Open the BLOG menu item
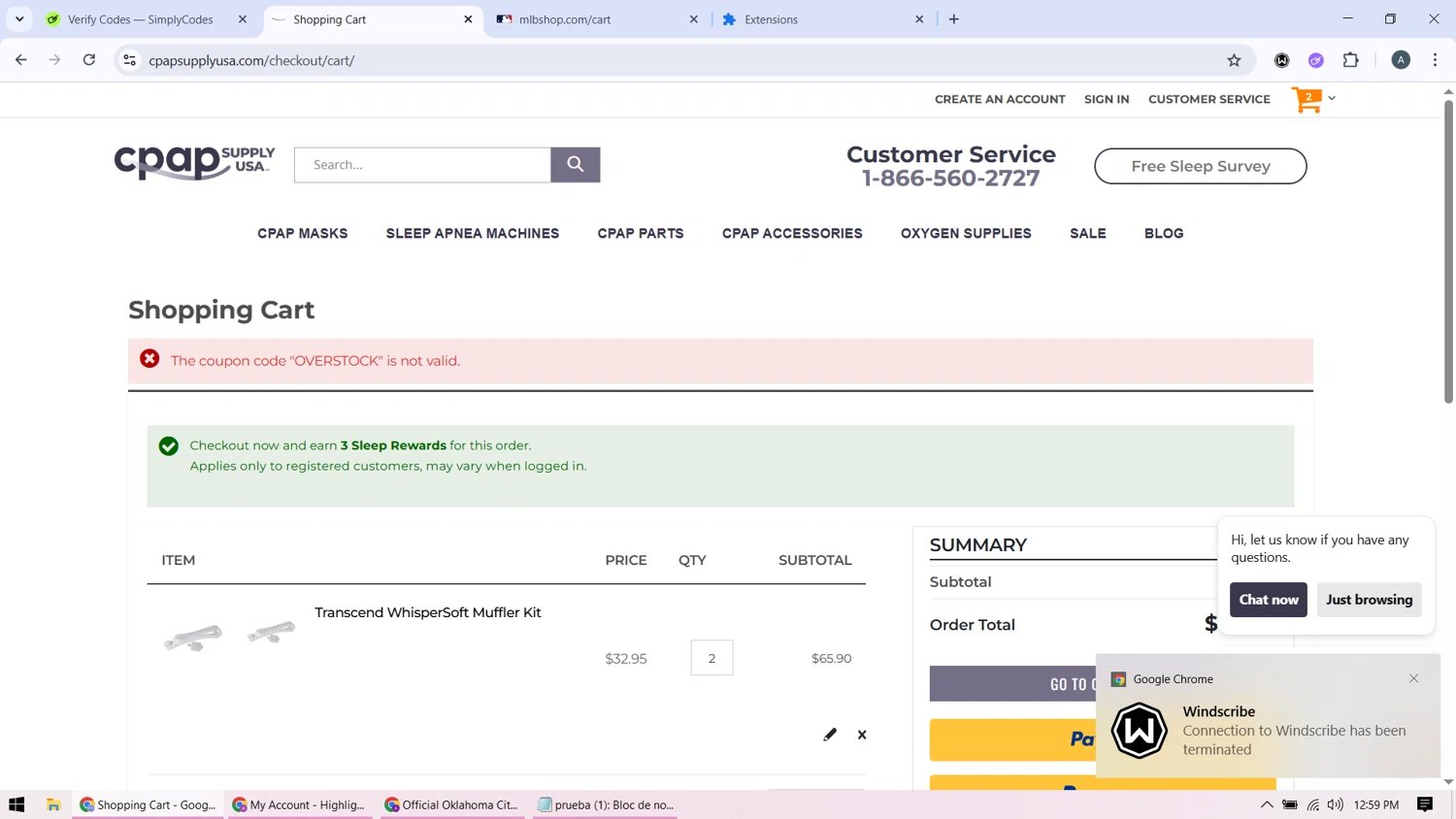Viewport: 1456px width, 819px height. click(x=1164, y=234)
